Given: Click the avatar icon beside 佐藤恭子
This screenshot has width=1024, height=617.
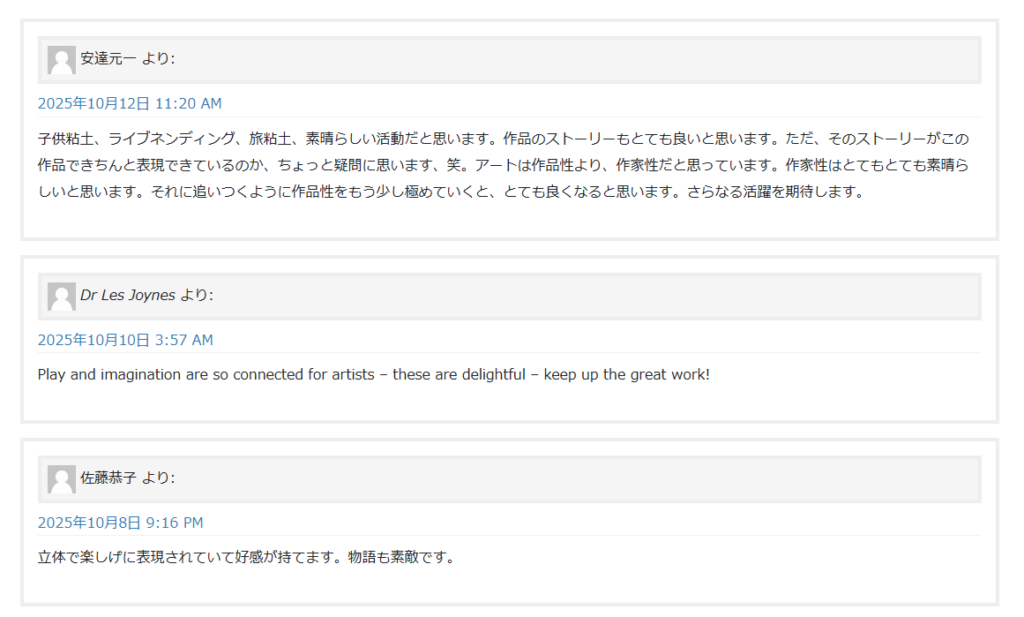Looking at the screenshot, I should pyautogui.click(x=61, y=480).
